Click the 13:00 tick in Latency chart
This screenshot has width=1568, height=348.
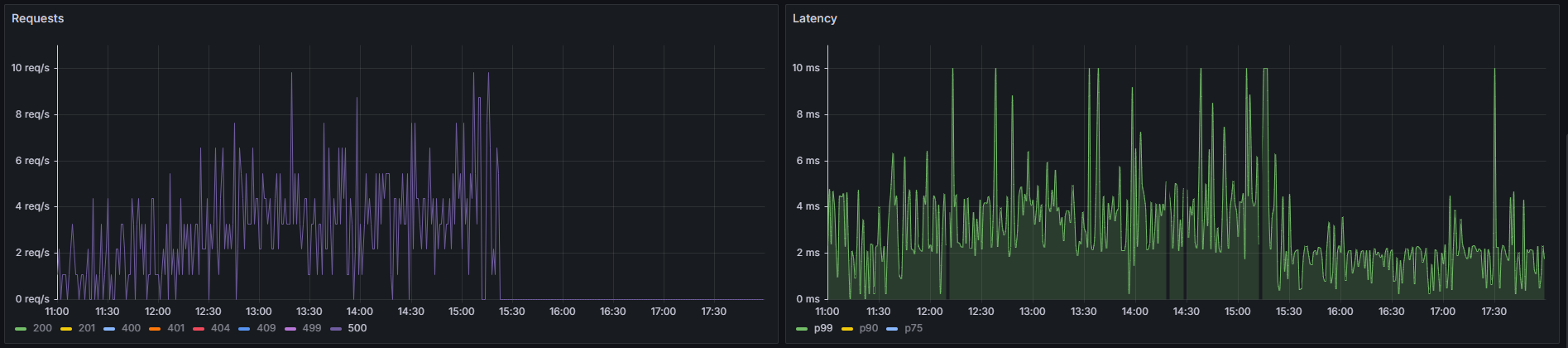click(1033, 312)
